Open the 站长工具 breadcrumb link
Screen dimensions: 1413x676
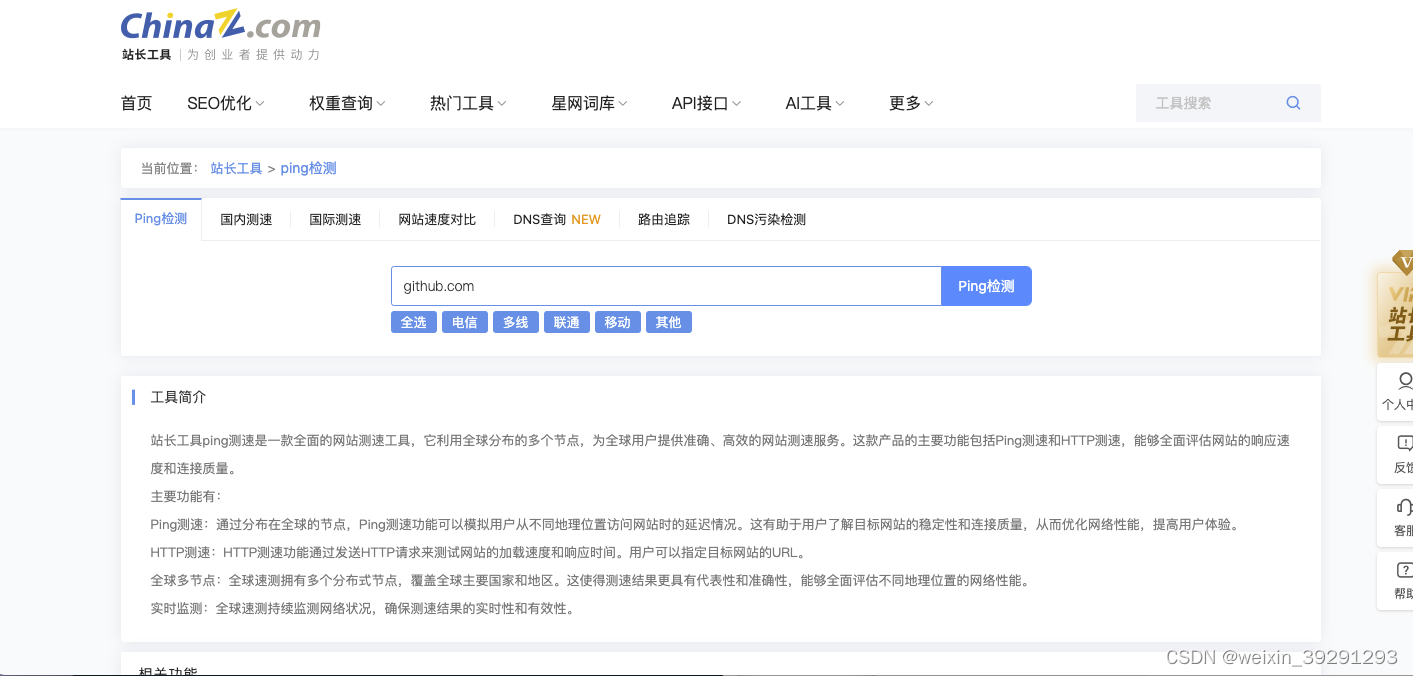click(236, 168)
